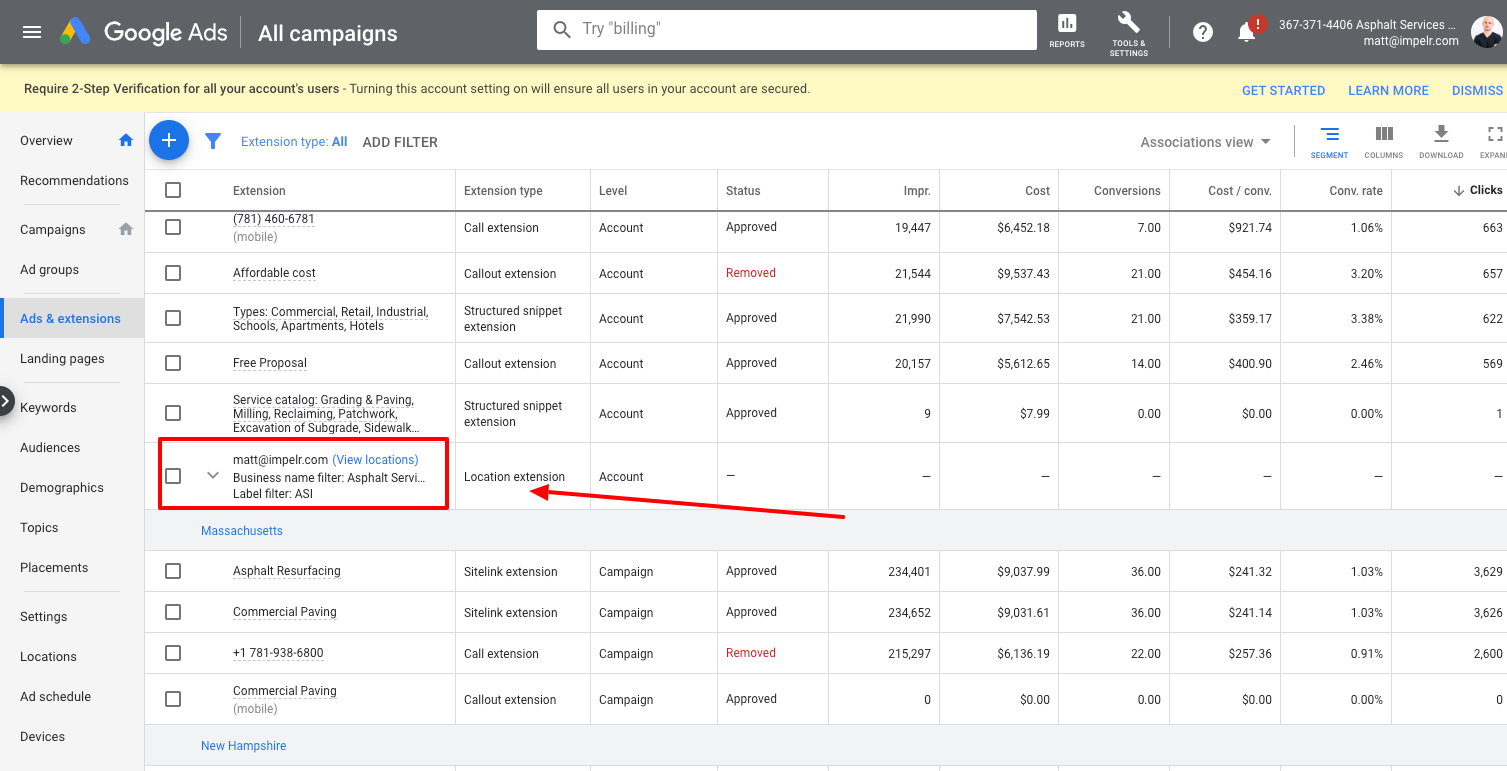Select the Service catalog row checkbox
This screenshot has height=771, width=1507.
pos(173,413)
